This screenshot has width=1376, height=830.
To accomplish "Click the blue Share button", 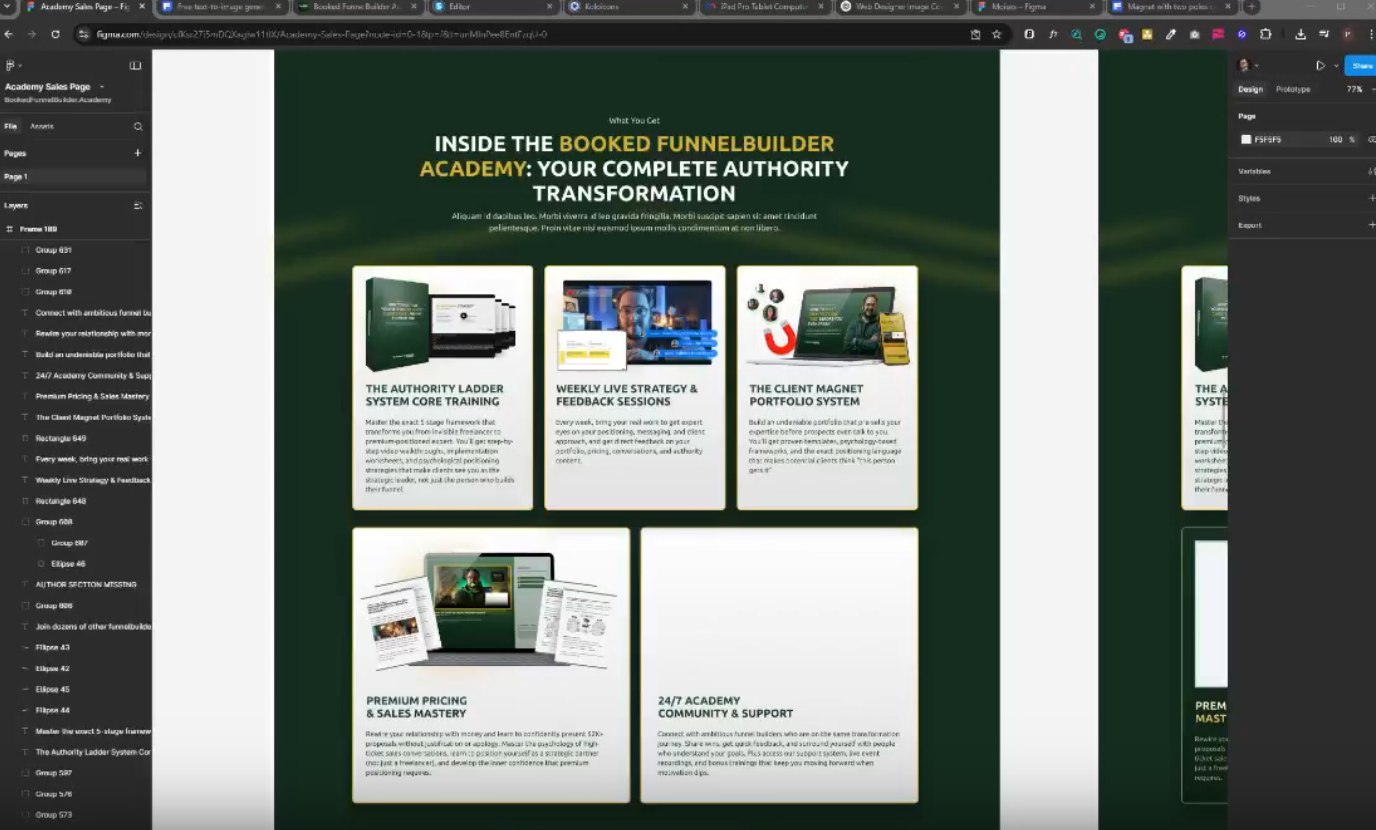I will (x=1361, y=66).
